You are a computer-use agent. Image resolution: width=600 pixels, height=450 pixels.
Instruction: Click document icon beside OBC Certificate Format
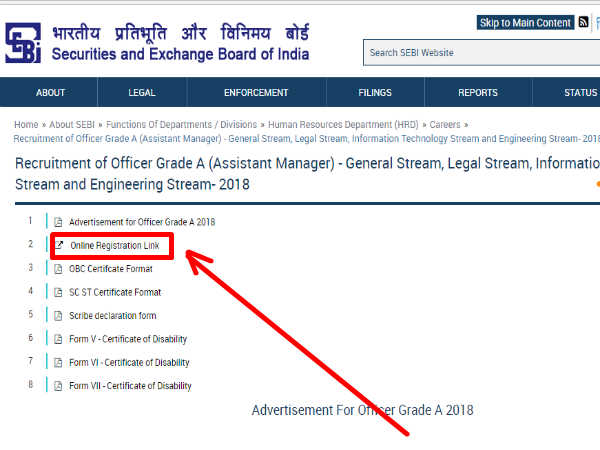58,269
